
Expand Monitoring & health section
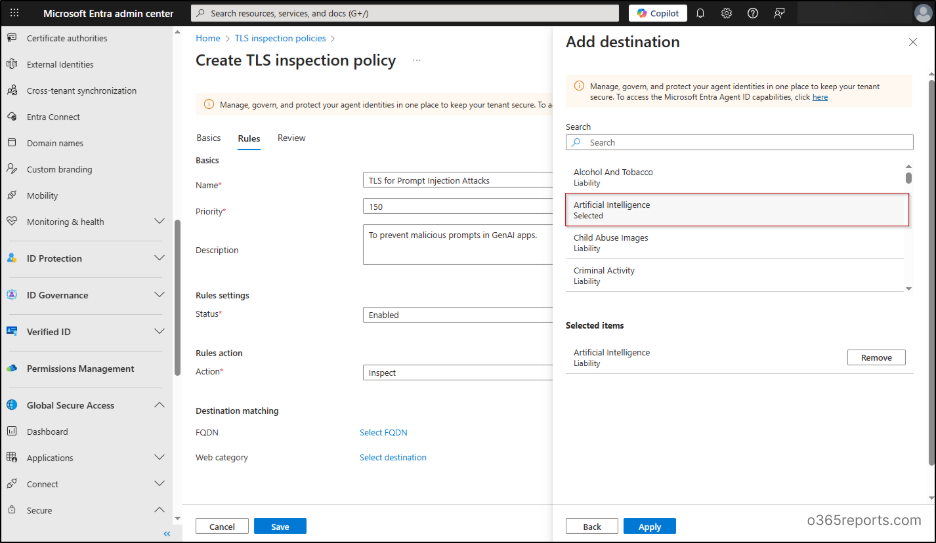tap(159, 221)
